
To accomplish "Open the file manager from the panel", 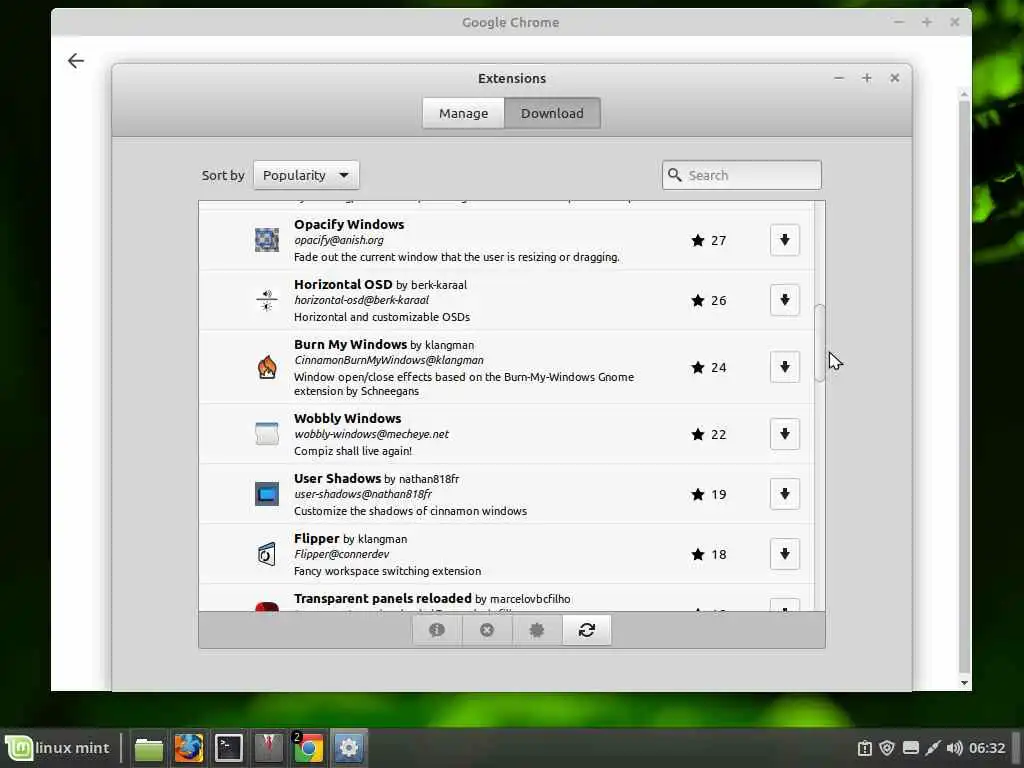I will [149, 748].
